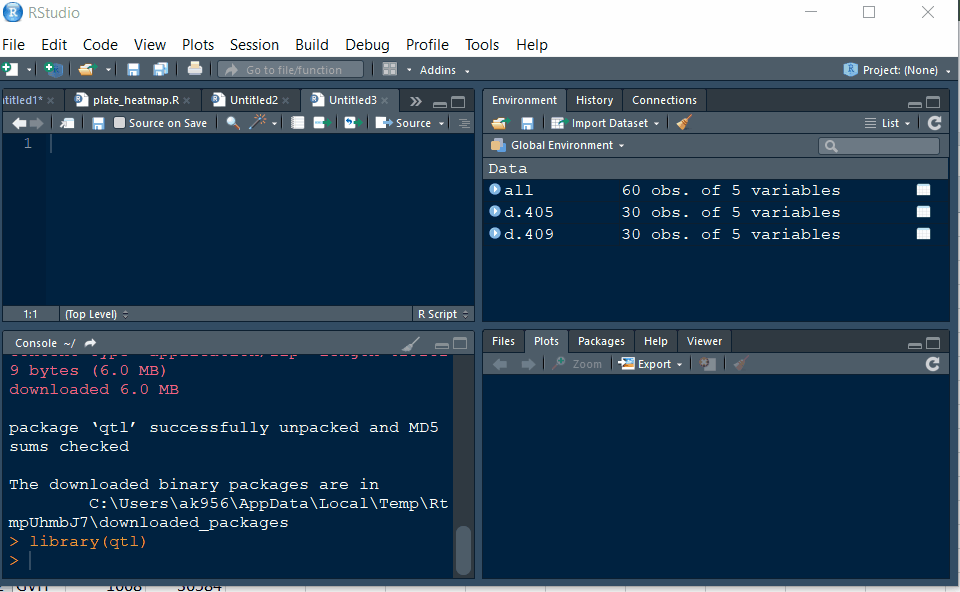Close the Untitled3 tab
The height and width of the screenshot is (592, 960).
point(384,100)
